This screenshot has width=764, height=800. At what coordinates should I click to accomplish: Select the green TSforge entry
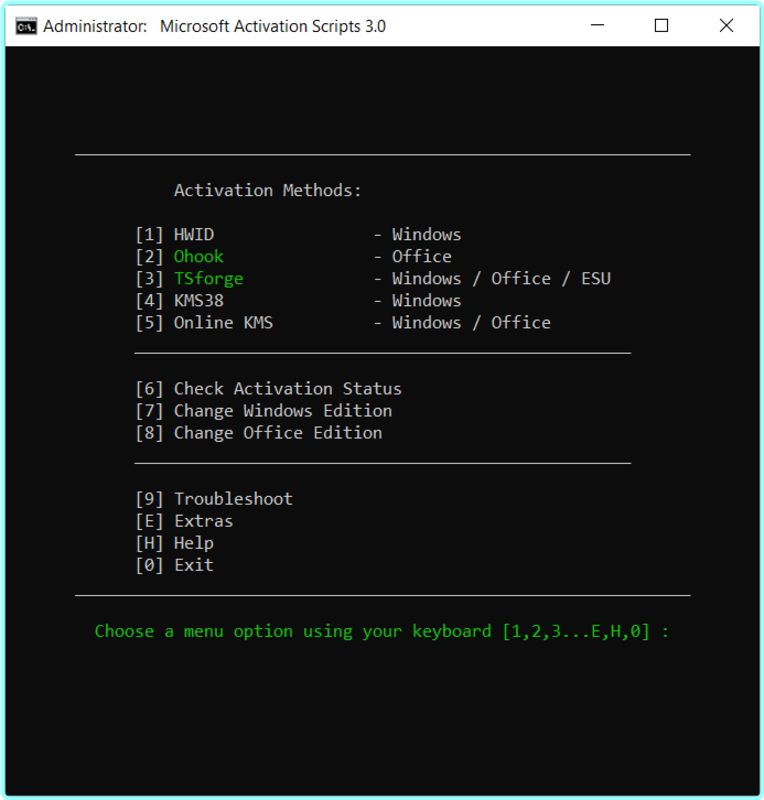point(208,279)
